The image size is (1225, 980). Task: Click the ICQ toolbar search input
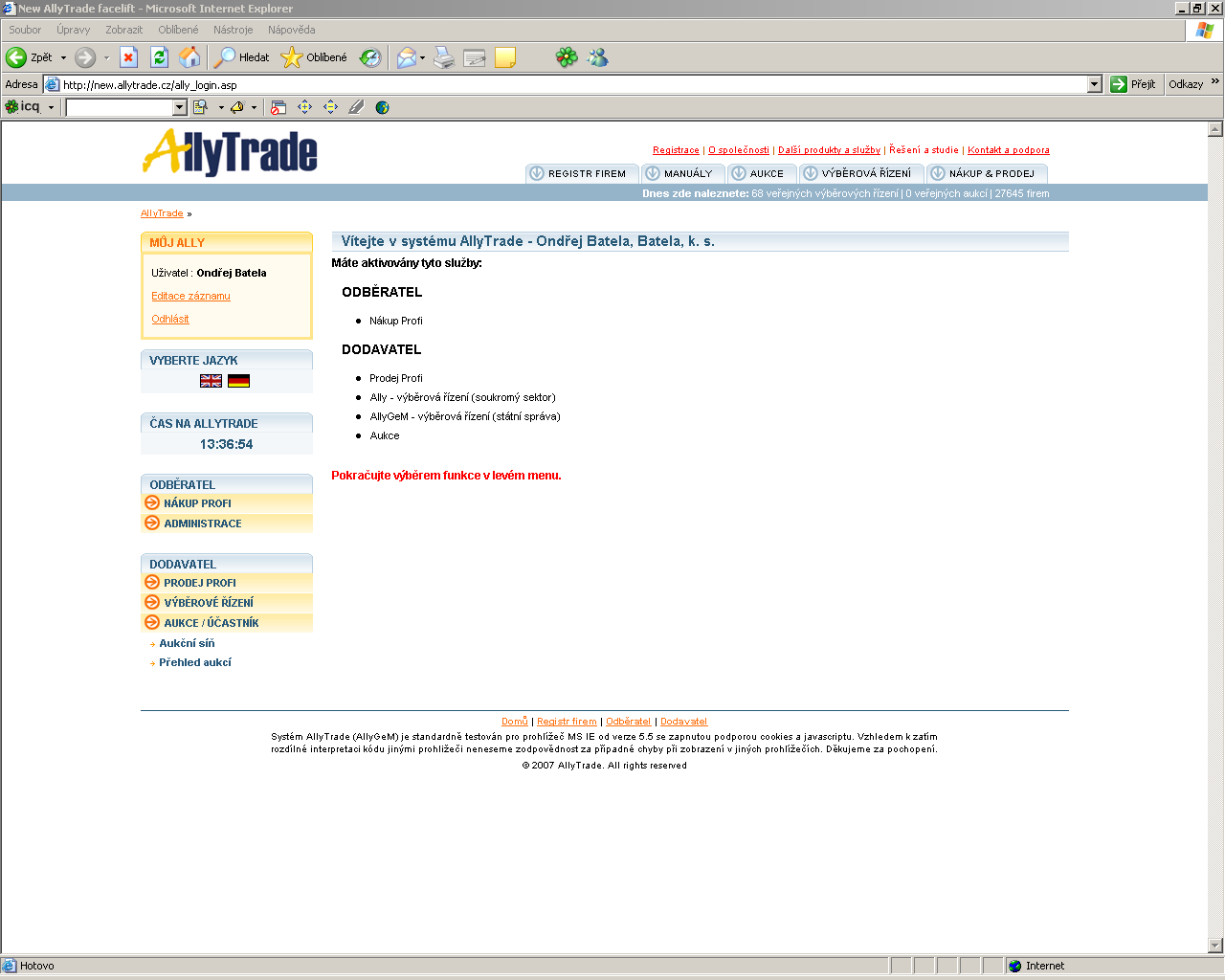pos(120,107)
